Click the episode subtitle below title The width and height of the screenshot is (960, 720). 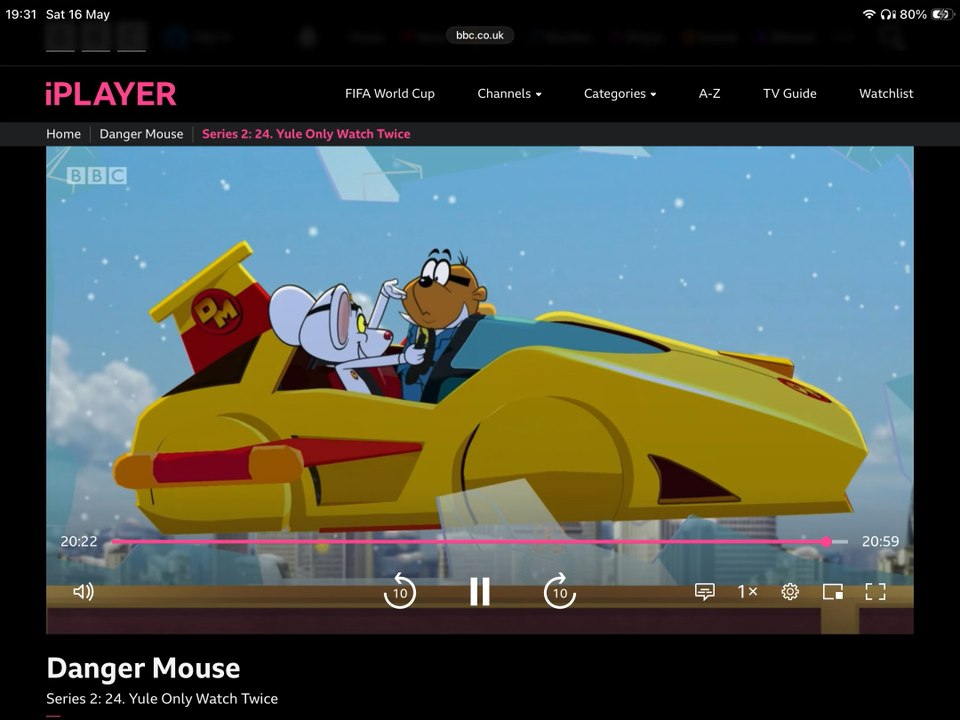[162, 699]
